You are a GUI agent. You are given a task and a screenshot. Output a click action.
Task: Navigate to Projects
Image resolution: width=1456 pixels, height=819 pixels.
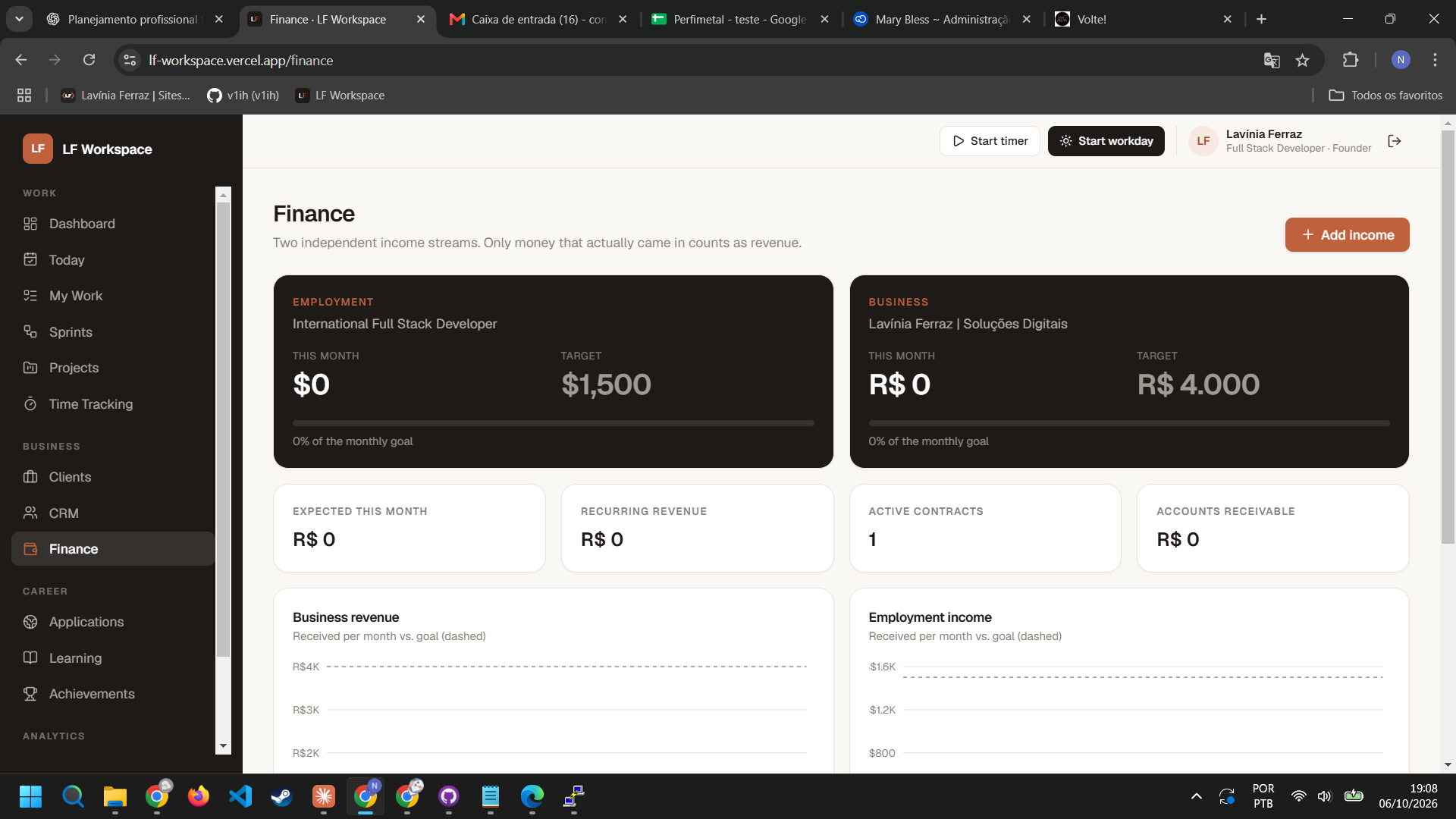click(x=113, y=368)
